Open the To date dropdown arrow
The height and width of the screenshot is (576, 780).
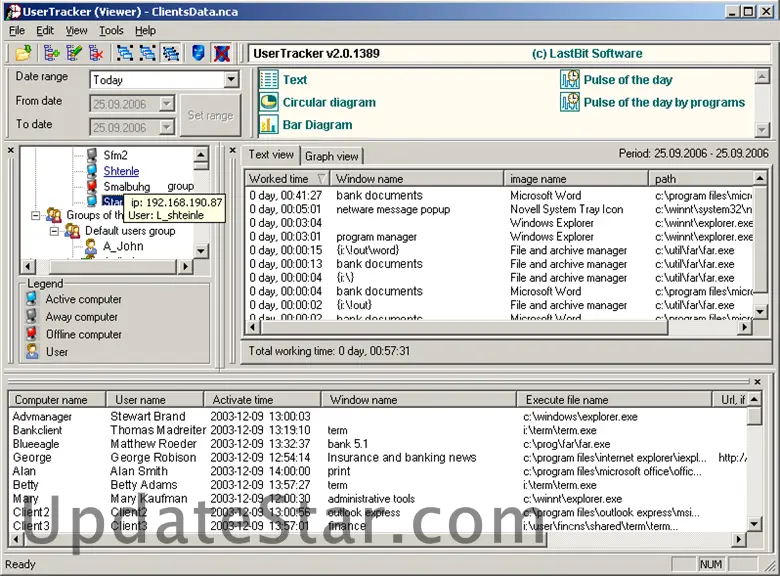point(167,127)
